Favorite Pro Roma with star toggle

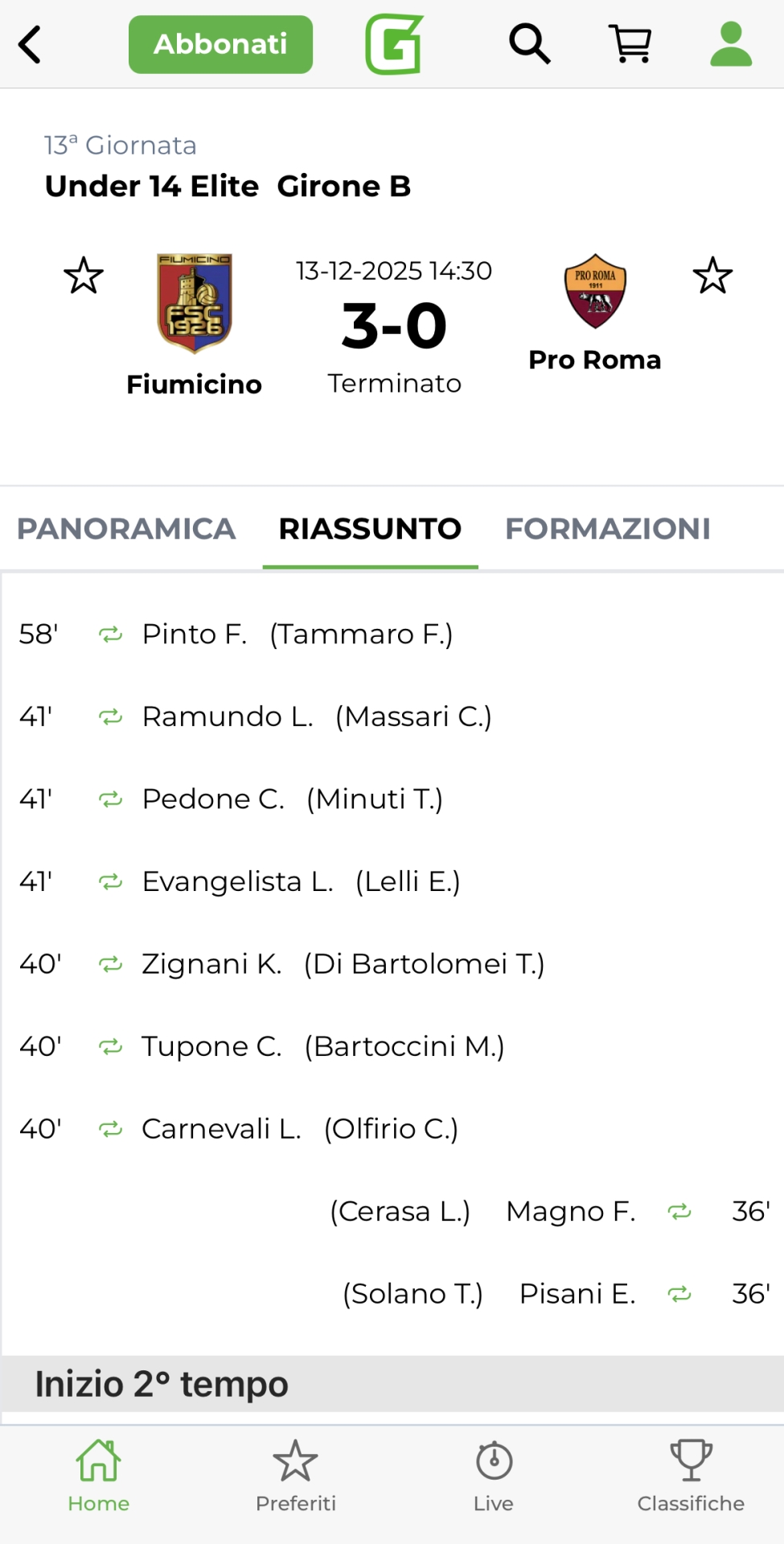[x=712, y=276]
